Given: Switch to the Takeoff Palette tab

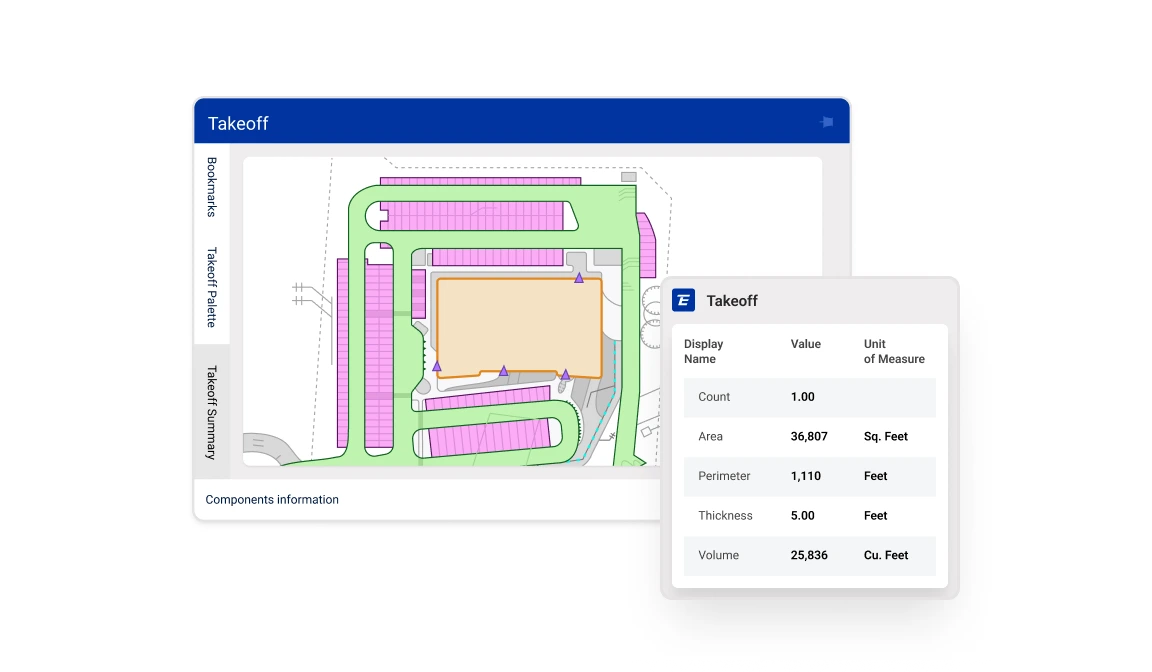Looking at the screenshot, I should 212,287.
